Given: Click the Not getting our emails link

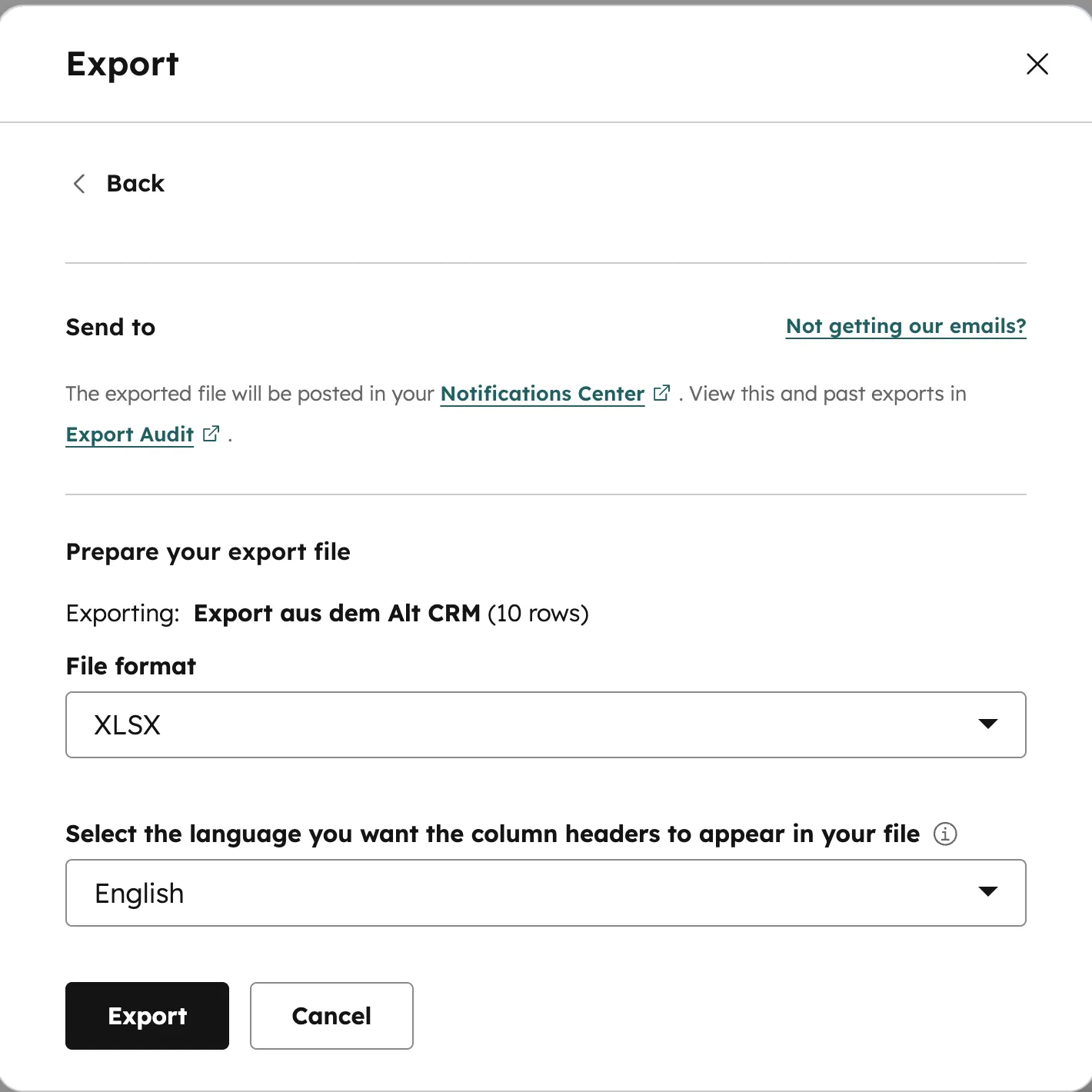Looking at the screenshot, I should coord(905,326).
